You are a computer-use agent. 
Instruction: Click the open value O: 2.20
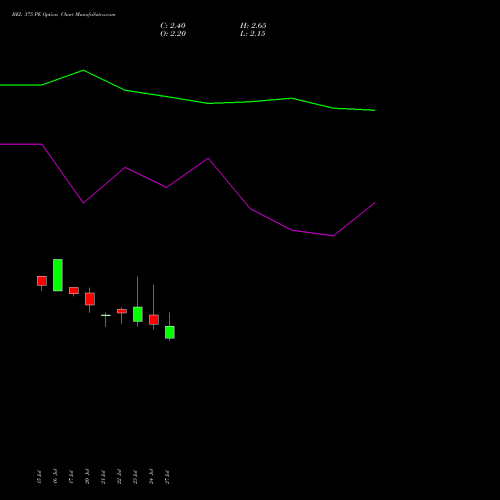click(x=173, y=34)
